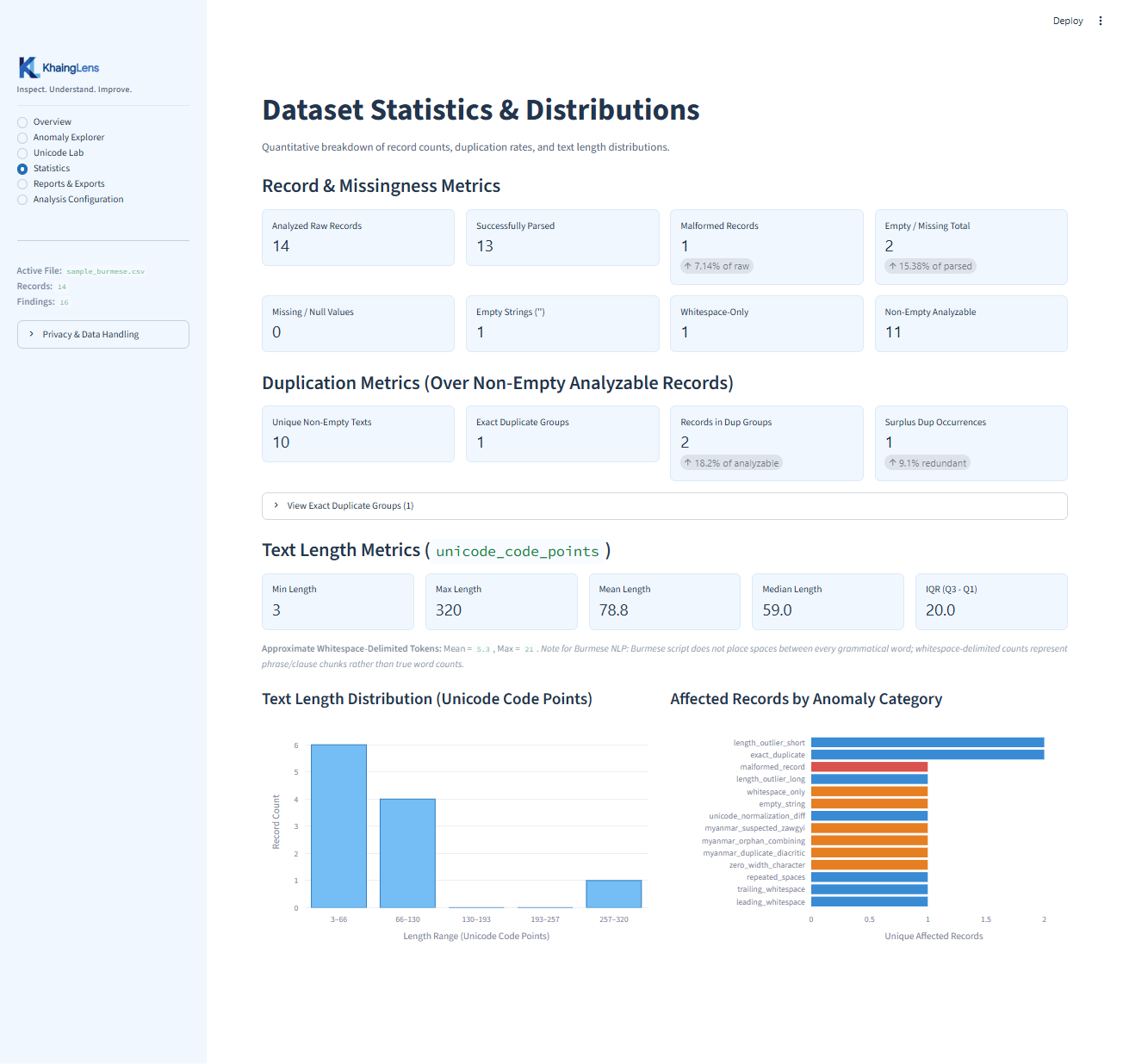This screenshot has width=1123, height=1064.
Task: Click the Deploy button
Action: (x=1068, y=21)
